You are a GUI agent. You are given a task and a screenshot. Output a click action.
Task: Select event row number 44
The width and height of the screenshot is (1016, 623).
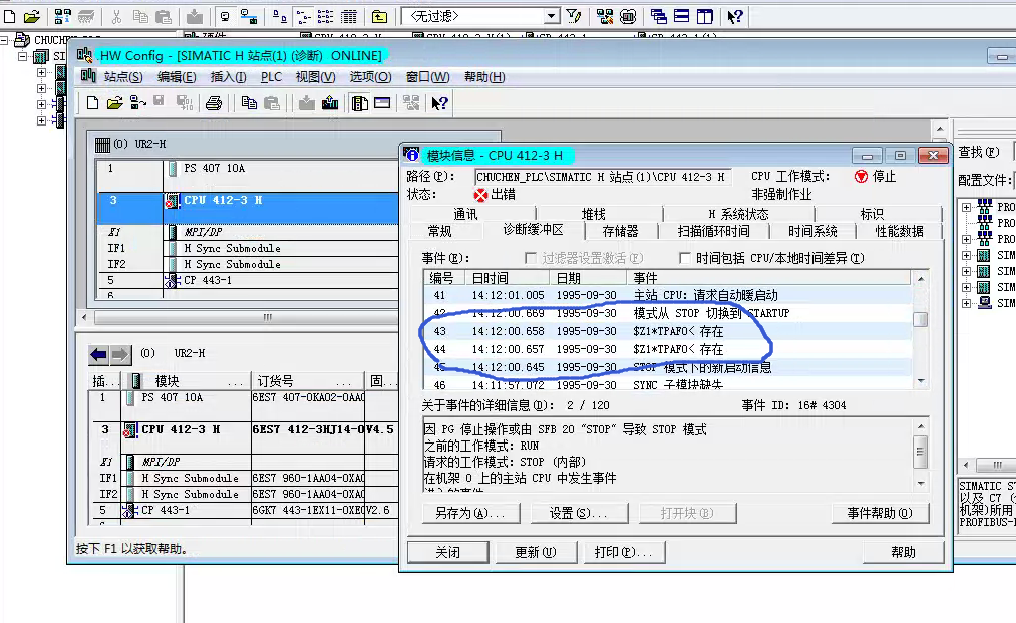coord(667,349)
